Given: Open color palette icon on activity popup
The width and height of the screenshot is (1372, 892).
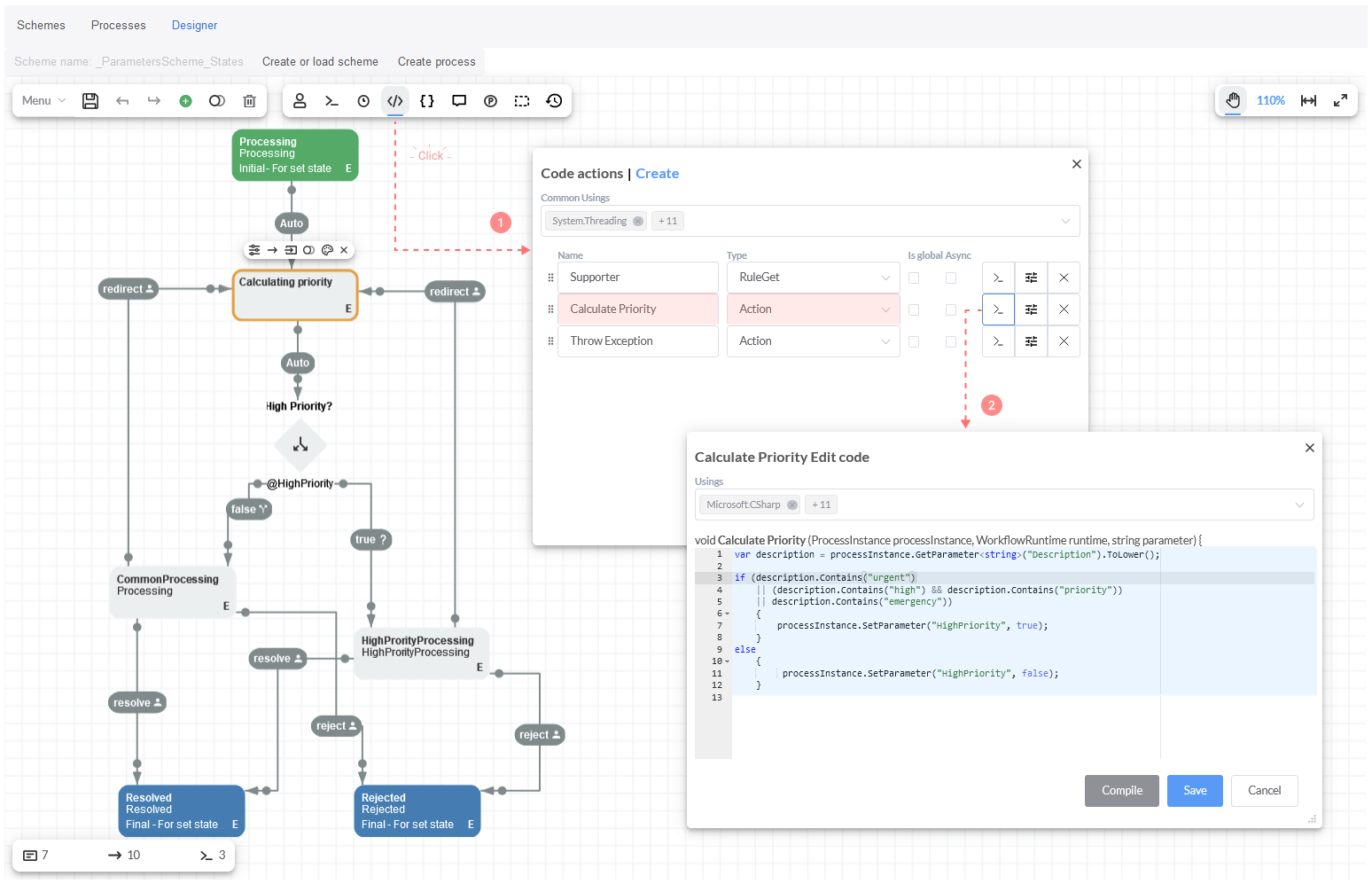Looking at the screenshot, I should coord(327,250).
